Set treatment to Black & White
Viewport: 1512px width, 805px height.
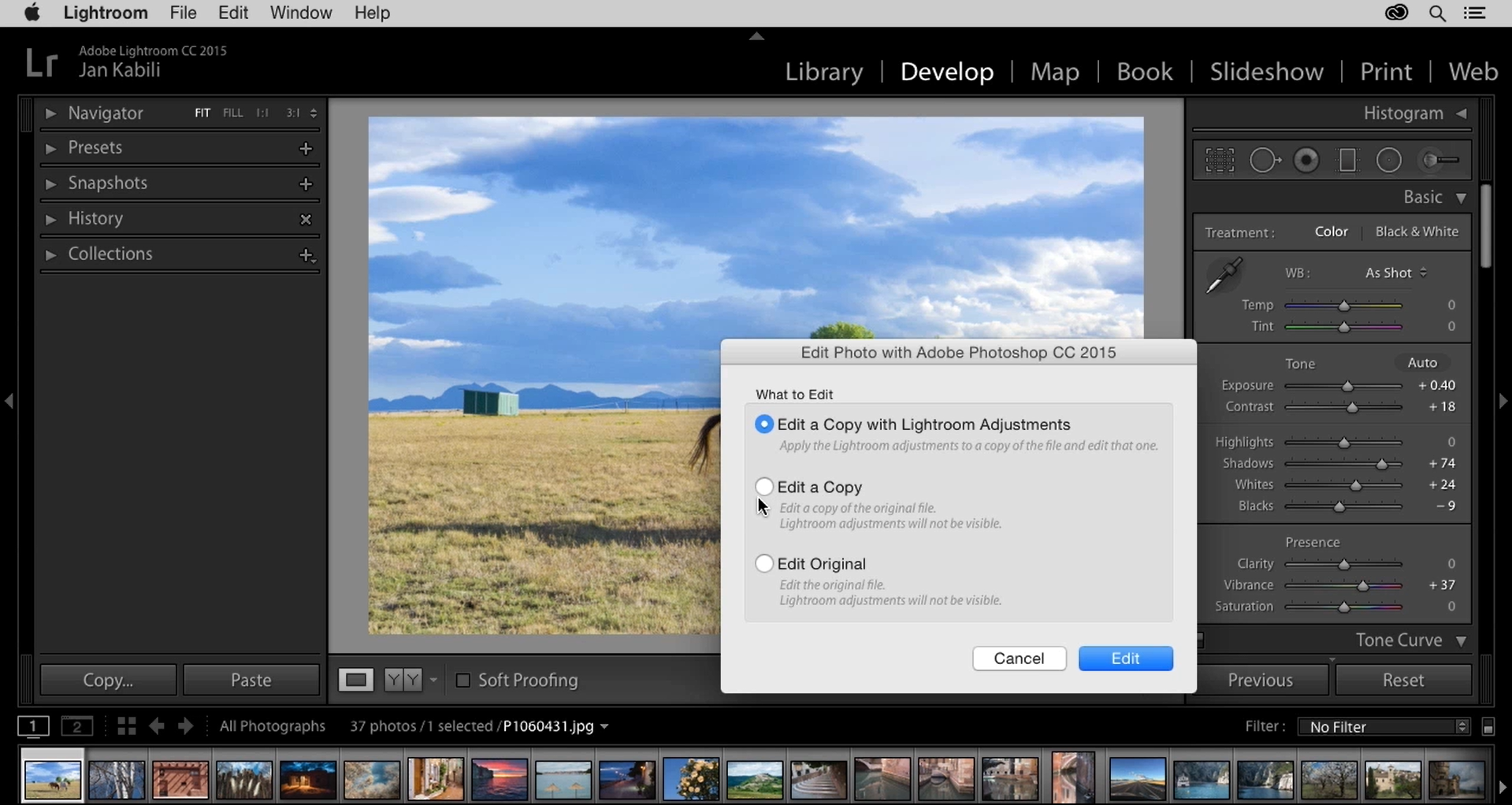tap(1417, 232)
